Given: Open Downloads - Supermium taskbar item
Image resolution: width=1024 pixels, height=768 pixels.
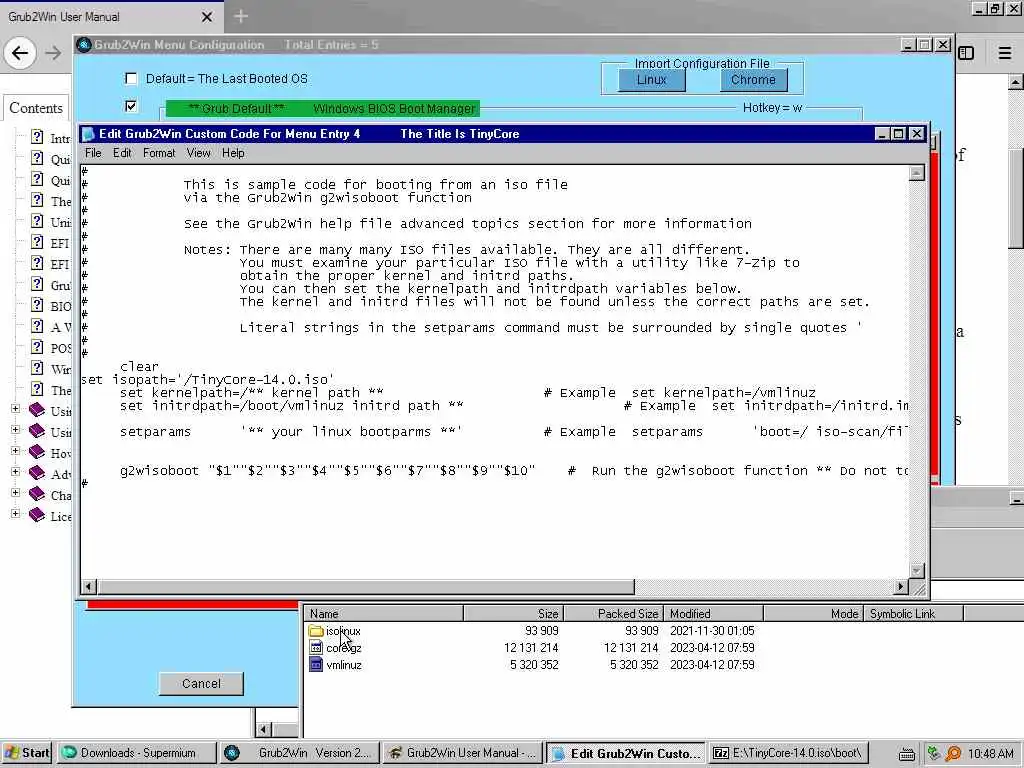Looking at the screenshot, I should pyautogui.click(x=136, y=753).
